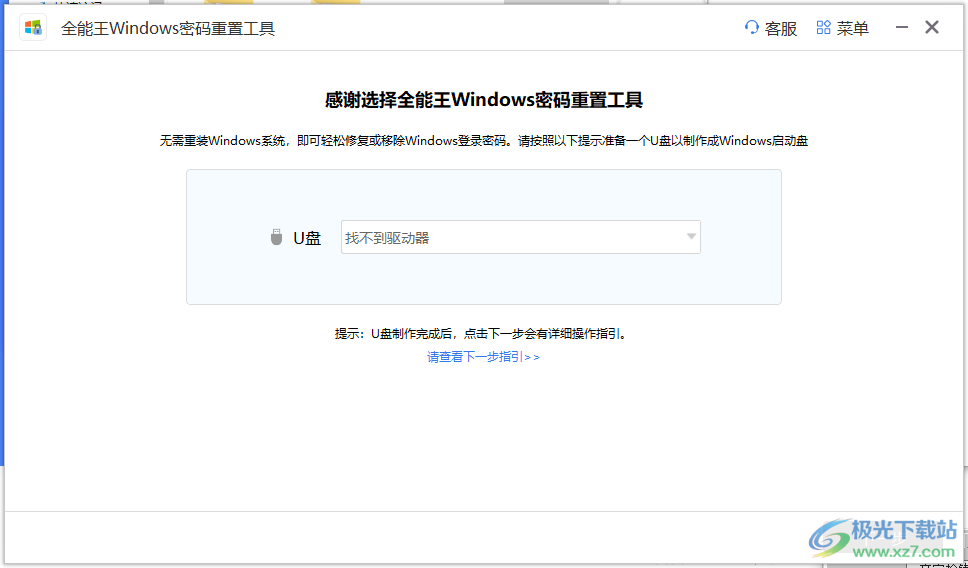Click the window title 全能王Windows密码重置工具
The width and height of the screenshot is (968, 568).
click(168, 28)
